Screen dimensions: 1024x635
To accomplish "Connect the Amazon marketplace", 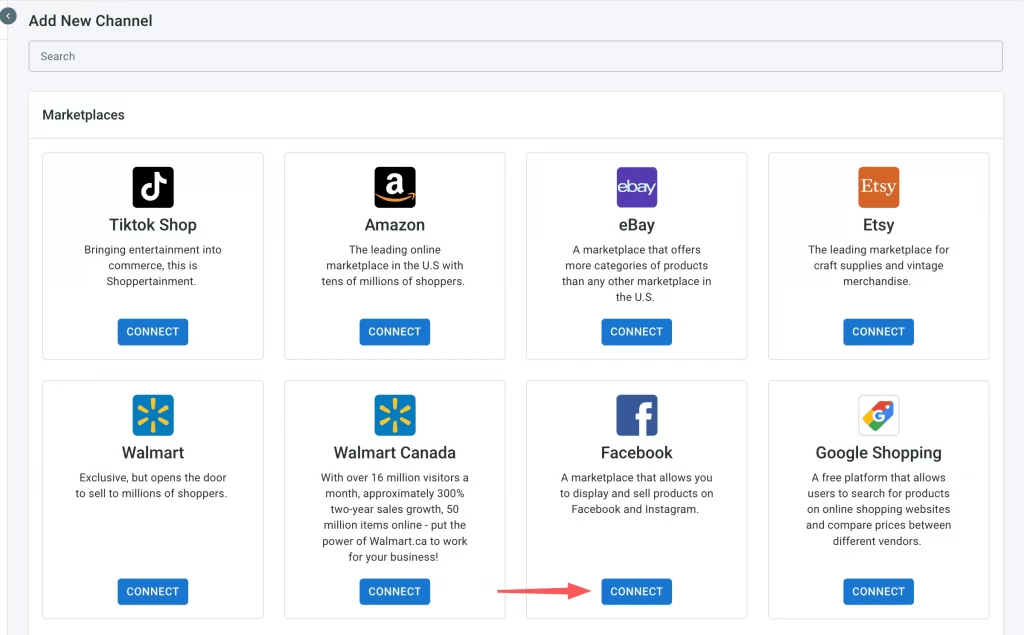I will coord(394,331).
